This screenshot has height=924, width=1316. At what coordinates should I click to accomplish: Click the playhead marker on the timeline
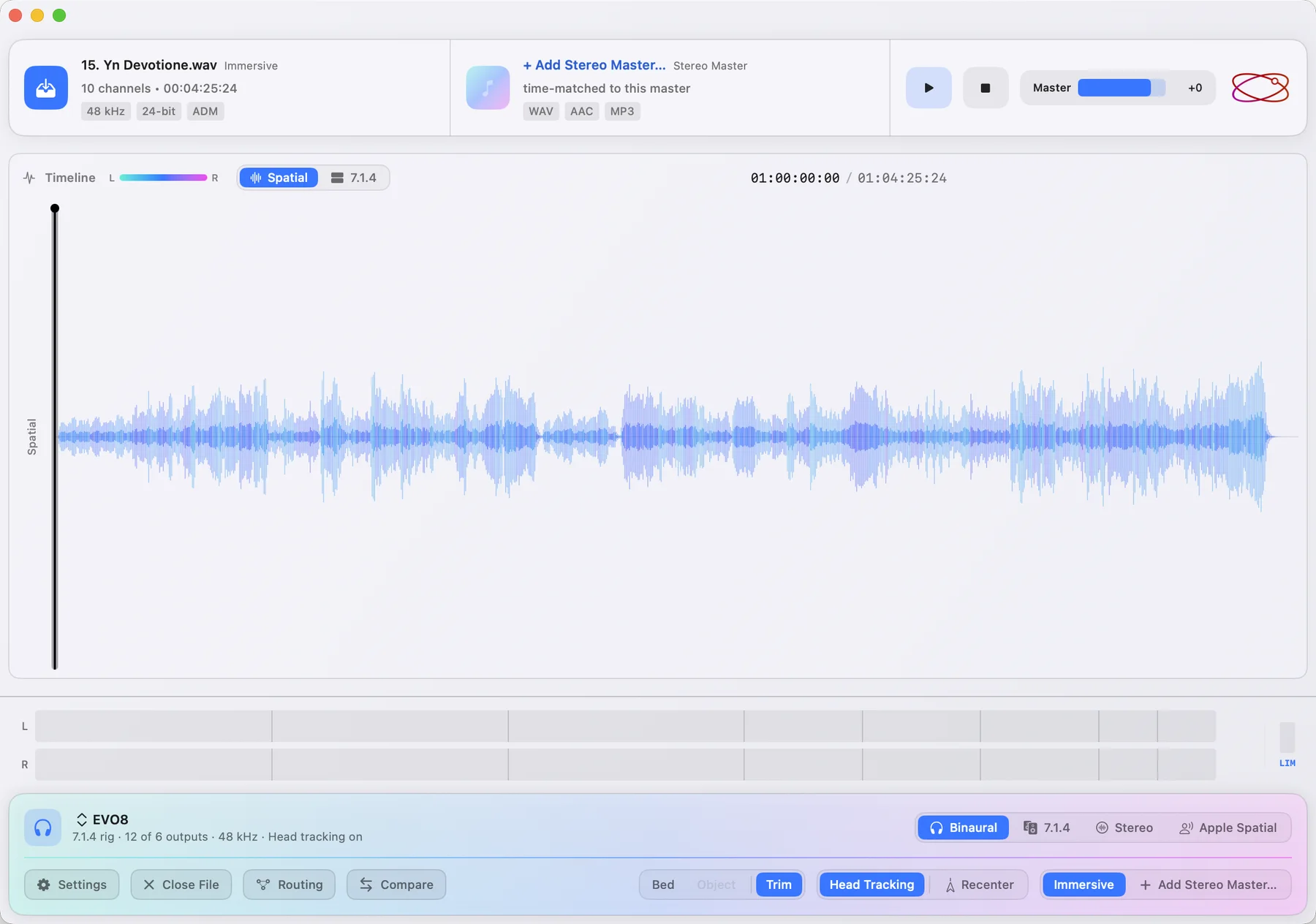point(55,208)
